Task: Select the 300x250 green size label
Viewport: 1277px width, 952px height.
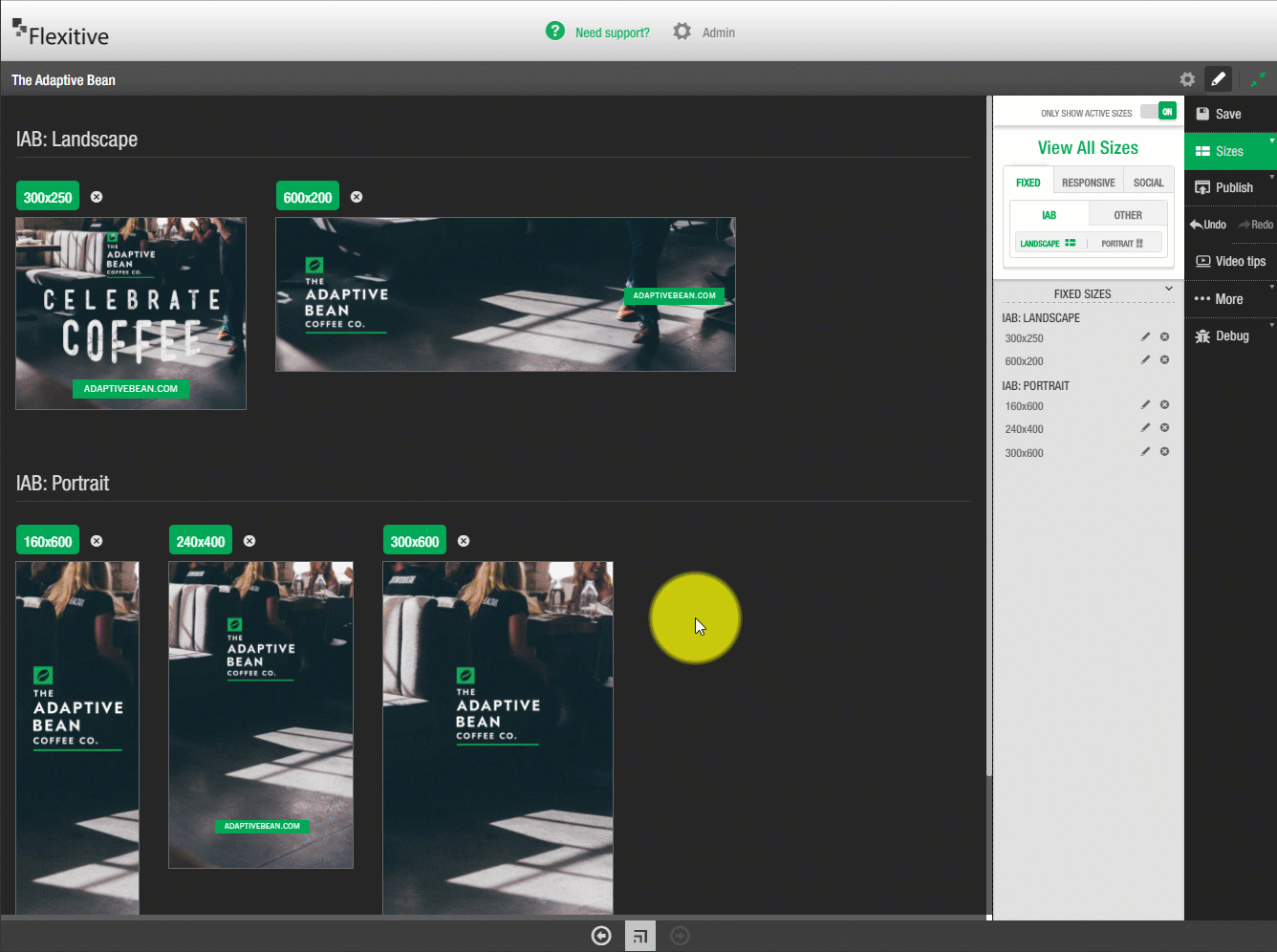Action: click(x=48, y=197)
